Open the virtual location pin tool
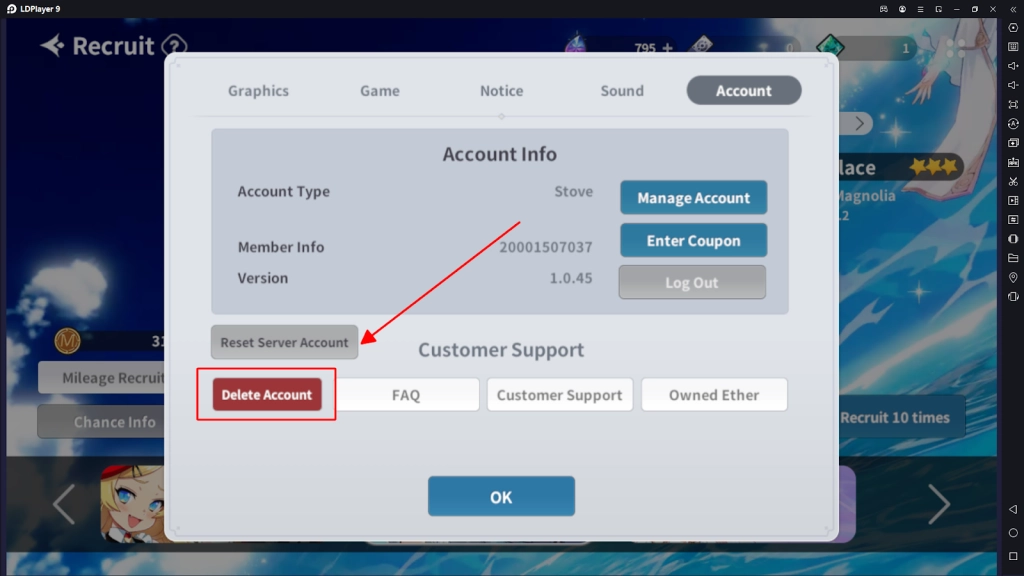 [1013, 277]
